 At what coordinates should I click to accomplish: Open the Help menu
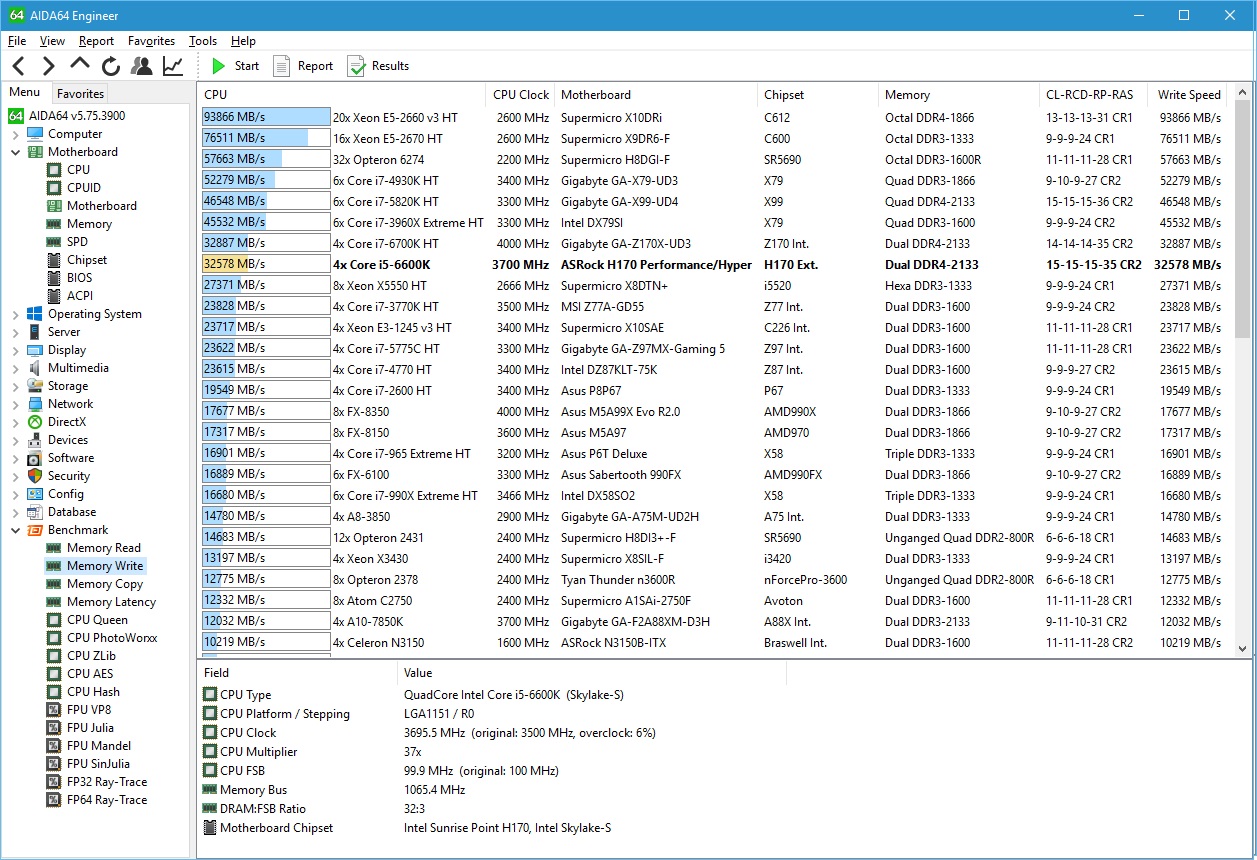click(x=243, y=41)
